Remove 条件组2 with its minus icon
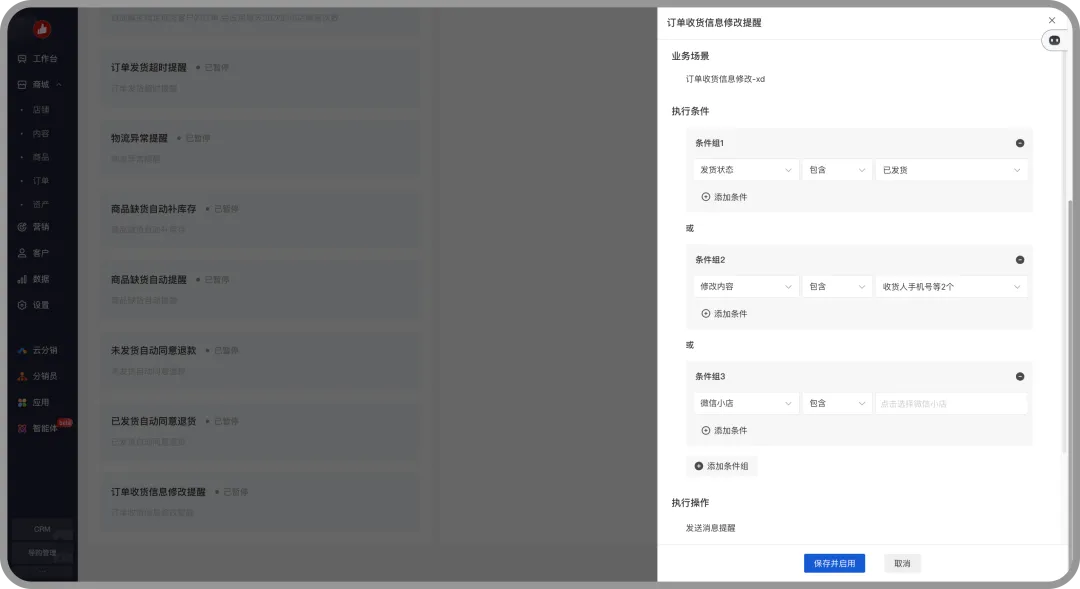 [x=1020, y=260]
